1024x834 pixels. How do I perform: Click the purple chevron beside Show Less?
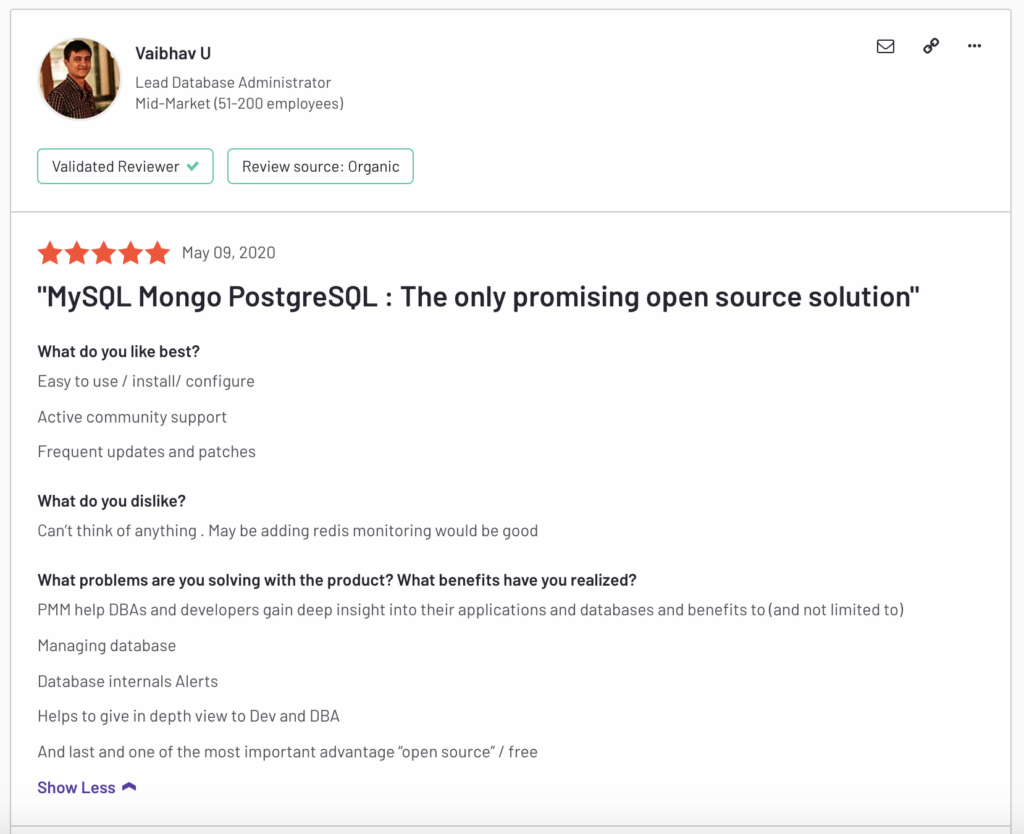(128, 787)
